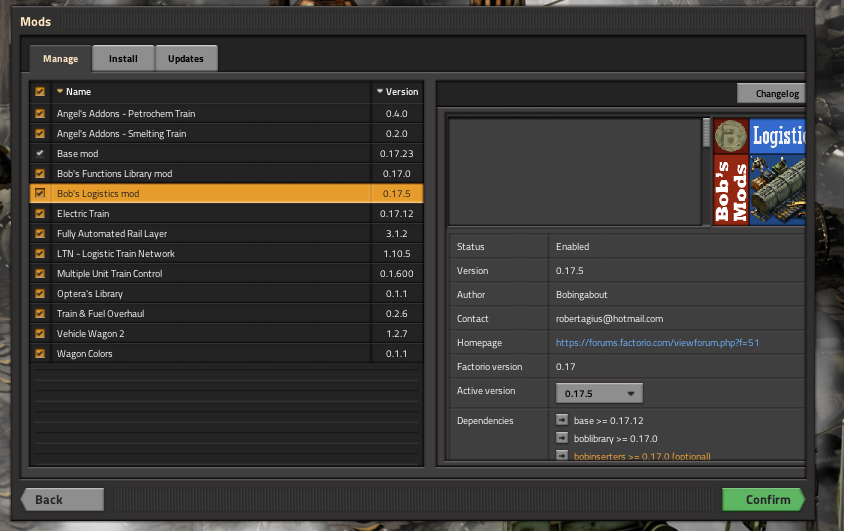This screenshot has width=844, height=531.
Task: Toggle the Base mod checkbox
Action: (40, 153)
